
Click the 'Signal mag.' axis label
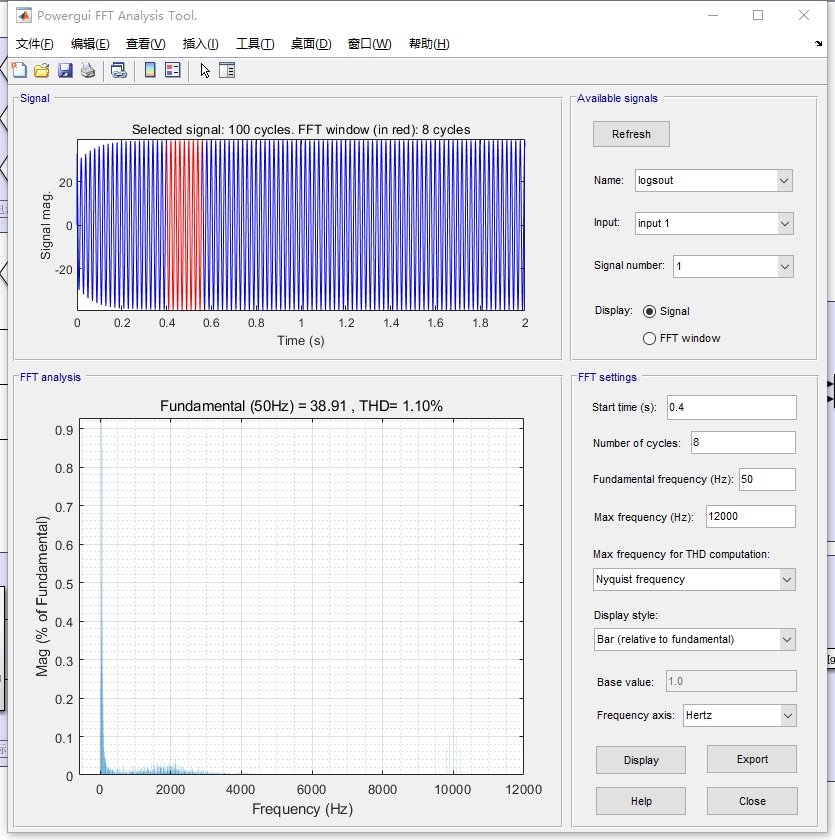(x=46, y=225)
